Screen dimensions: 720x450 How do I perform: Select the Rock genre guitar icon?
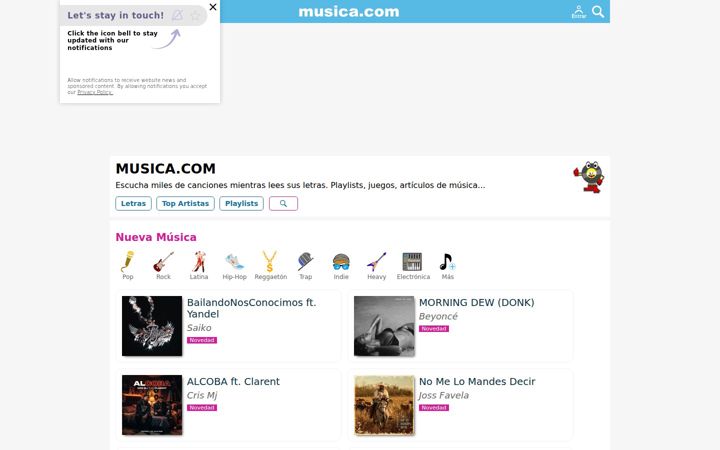pyautogui.click(x=163, y=262)
